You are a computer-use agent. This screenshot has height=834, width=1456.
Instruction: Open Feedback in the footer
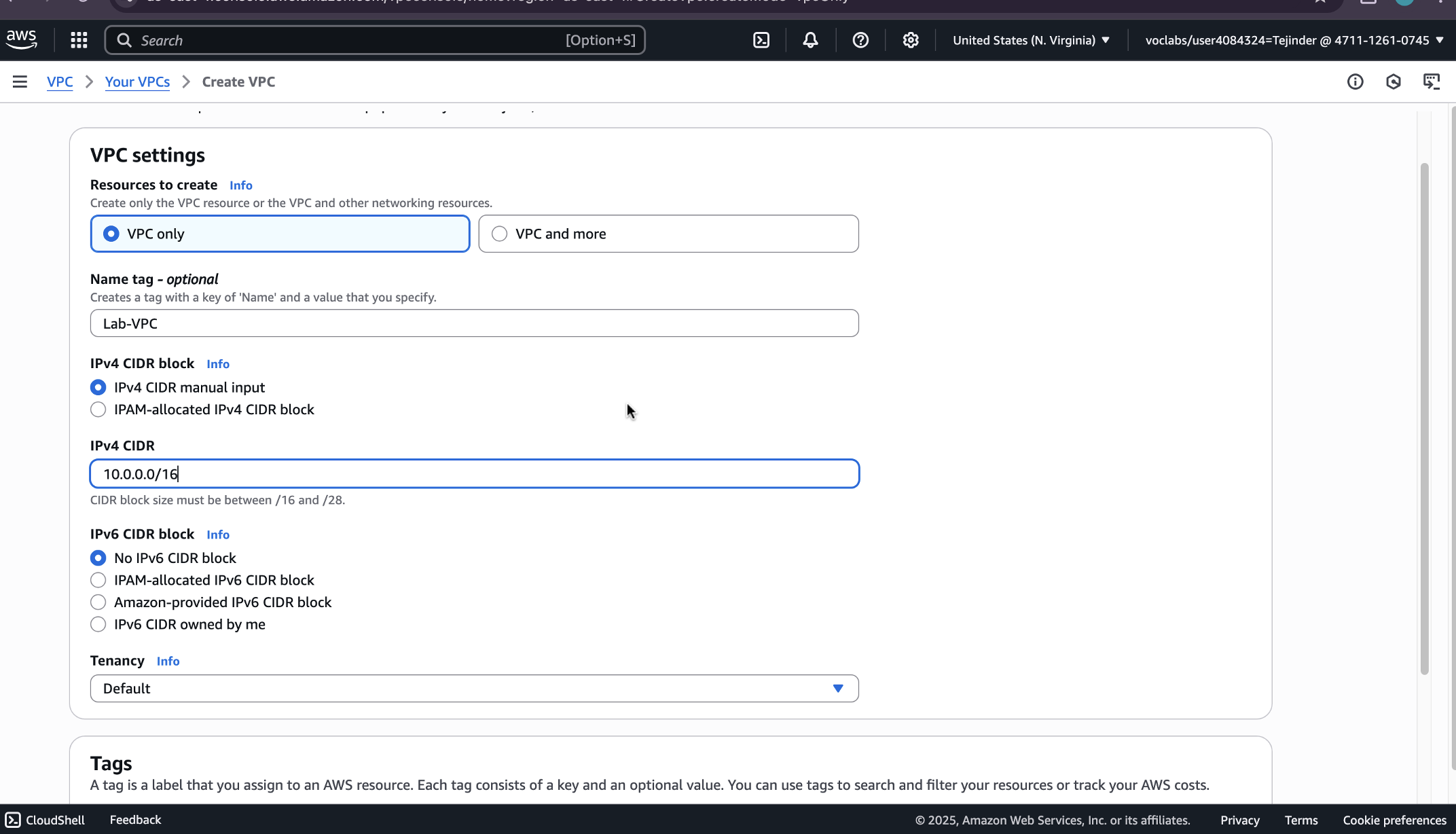tap(135, 820)
